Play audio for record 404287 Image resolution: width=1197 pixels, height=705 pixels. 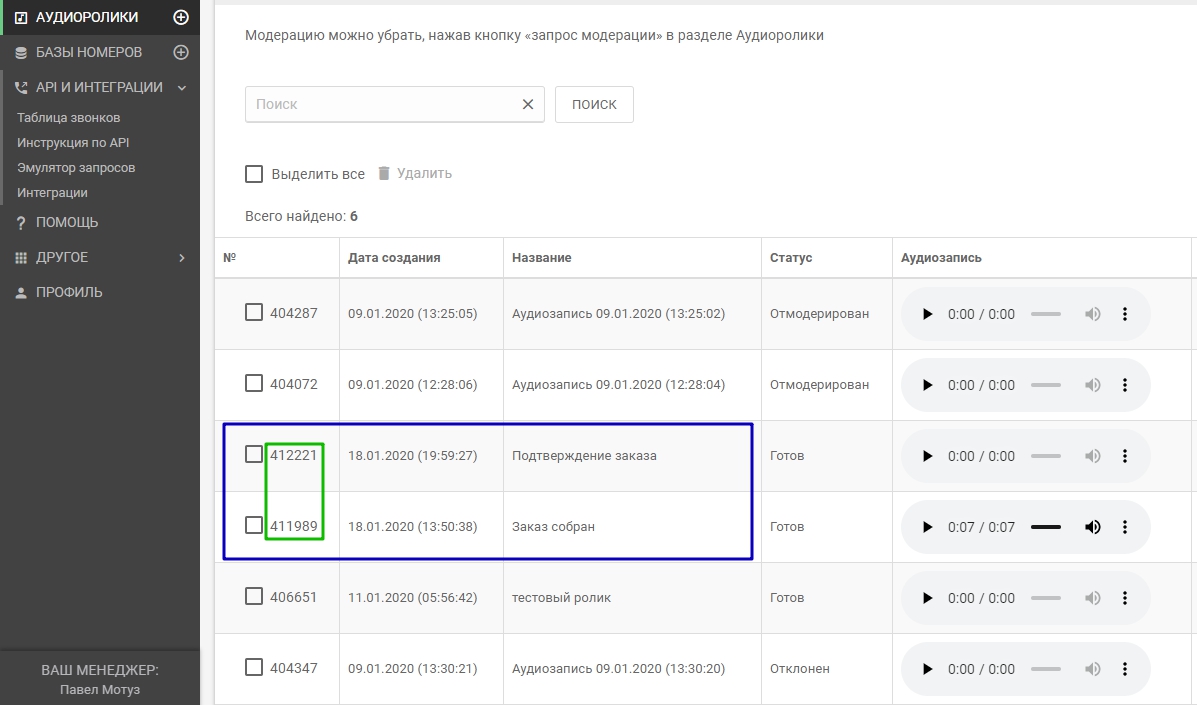(x=927, y=314)
